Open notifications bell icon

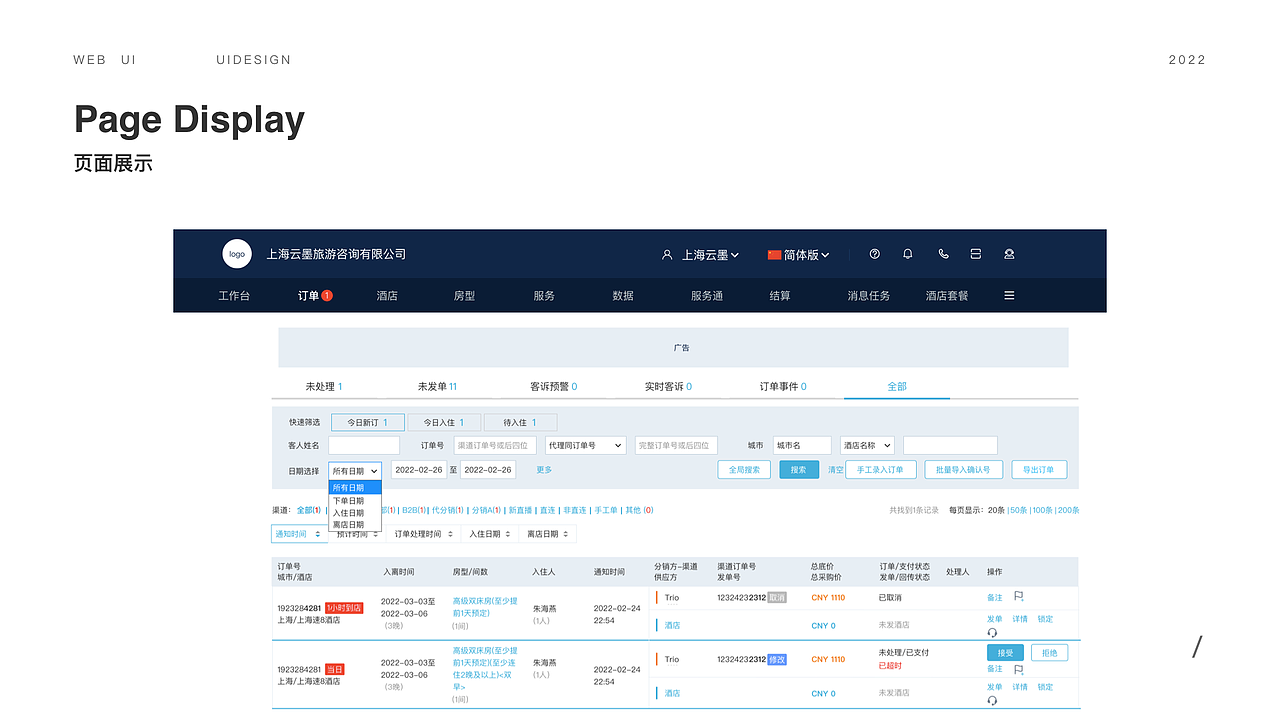pos(908,254)
